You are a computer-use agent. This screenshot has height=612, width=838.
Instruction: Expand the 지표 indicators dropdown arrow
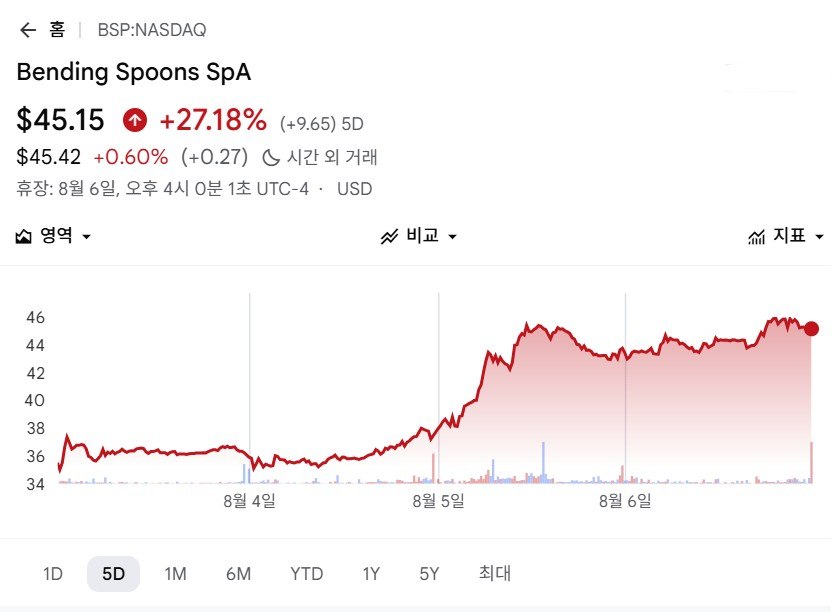tap(819, 237)
